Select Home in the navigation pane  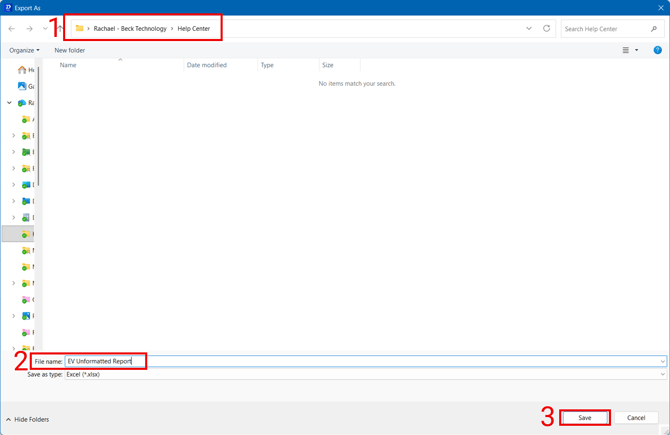[25, 70]
